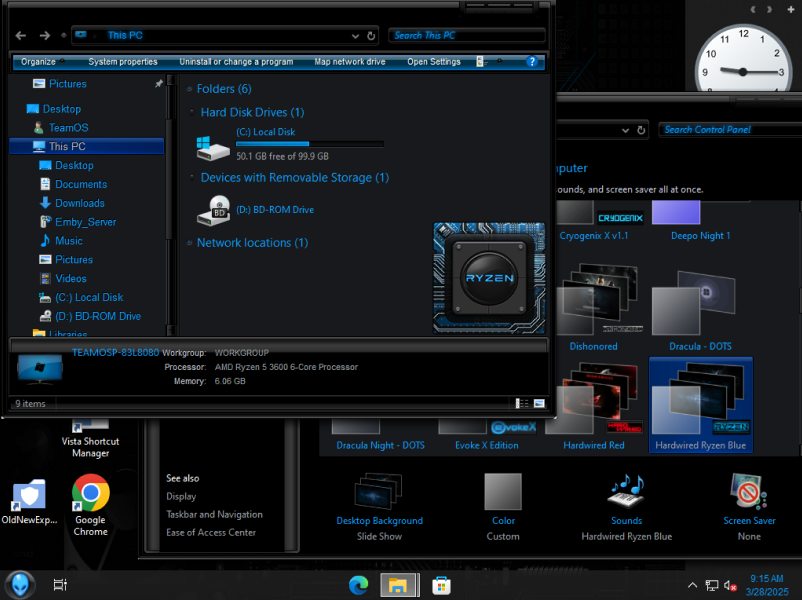Open the change view options button
This screenshot has height=600, width=802.
click(480, 62)
